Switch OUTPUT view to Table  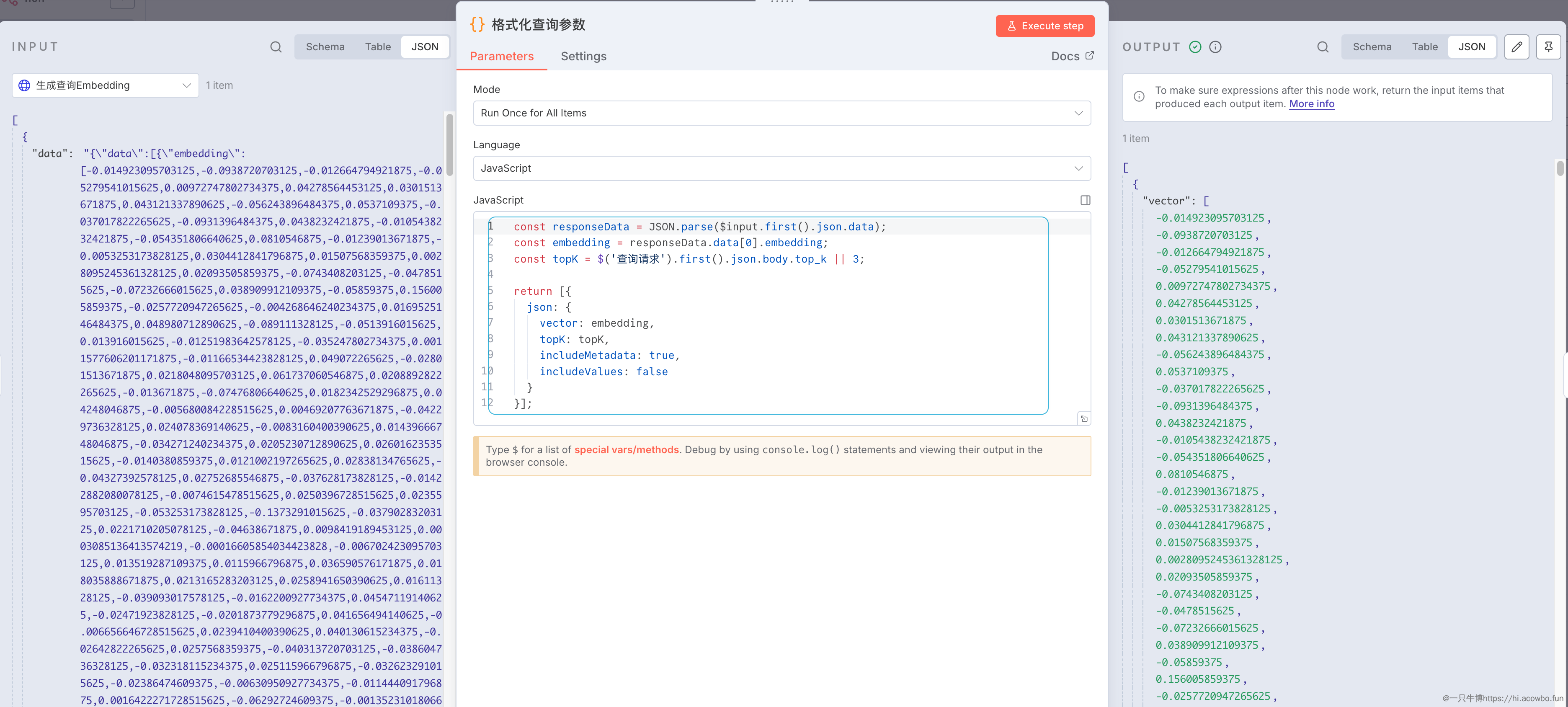[1424, 47]
